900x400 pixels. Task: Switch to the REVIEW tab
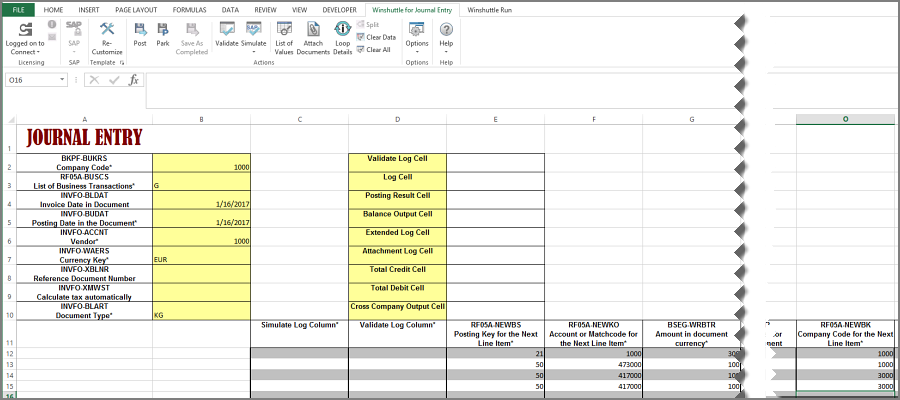[265, 10]
